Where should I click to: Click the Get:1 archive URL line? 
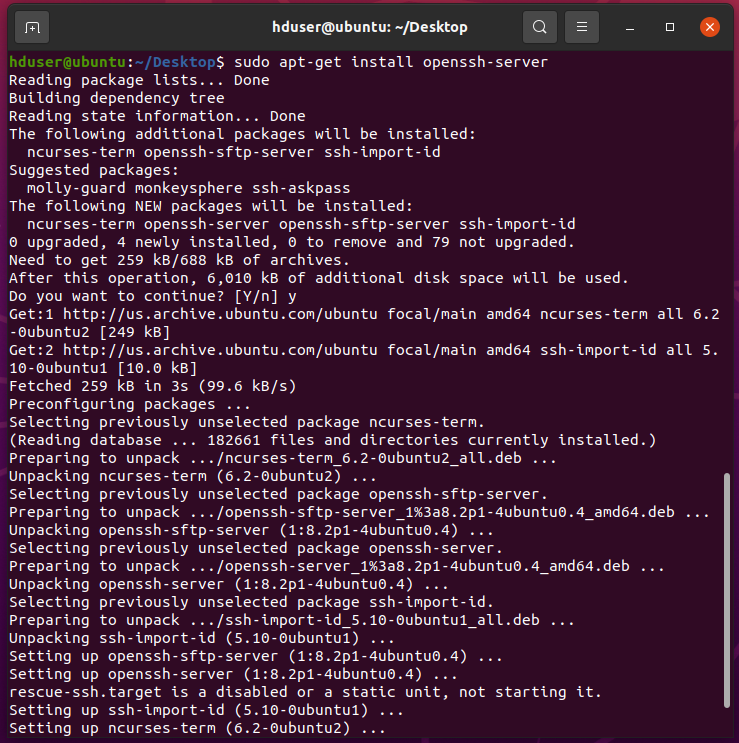[x=364, y=323]
